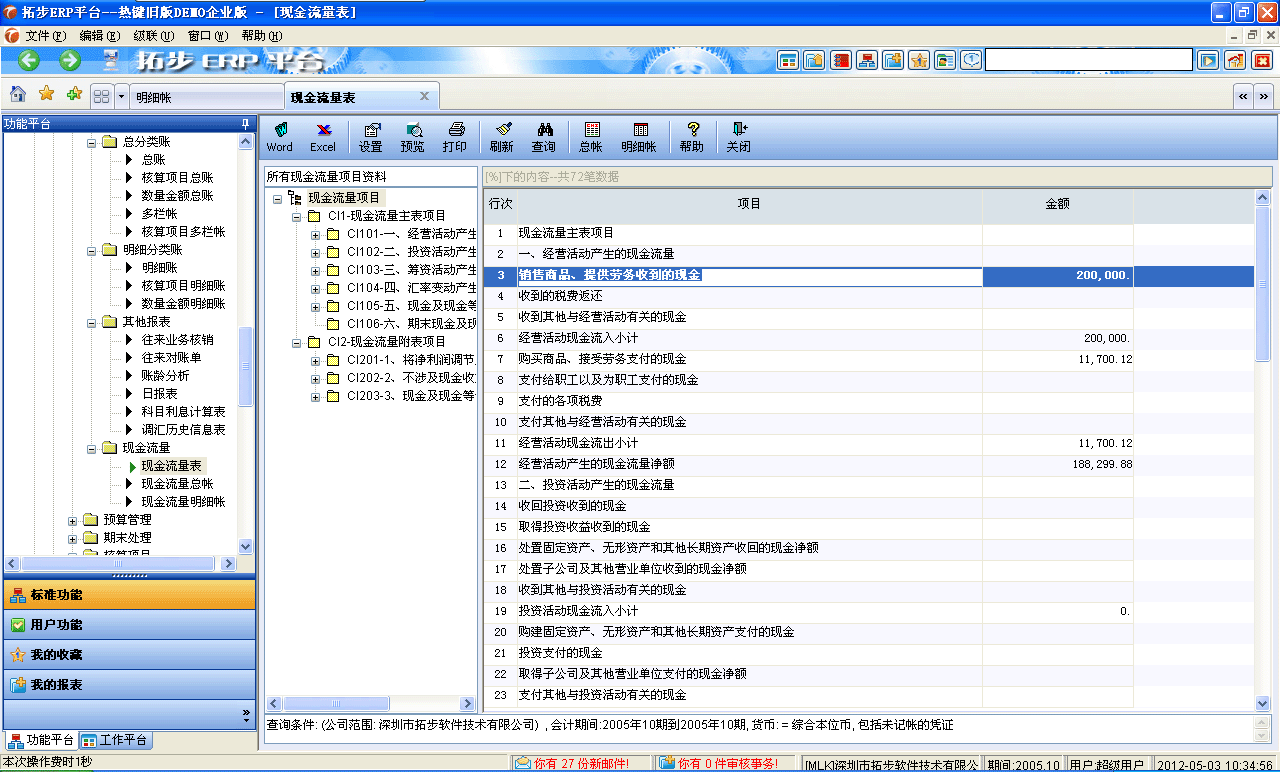The height and width of the screenshot is (772, 1280).
Task: Open 总帐 general ledger view
Action: pos(591,137)
